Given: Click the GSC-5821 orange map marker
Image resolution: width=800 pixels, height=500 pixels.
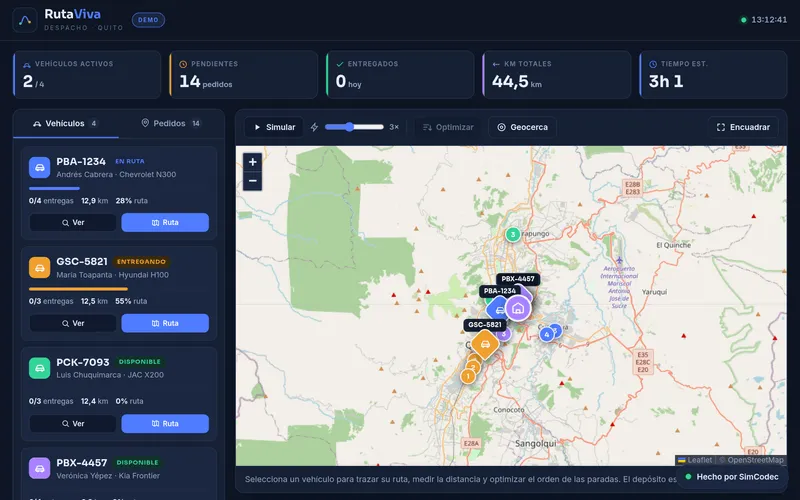Looking at the screenshot, I should pyautogui.click(x=485, y=344).
